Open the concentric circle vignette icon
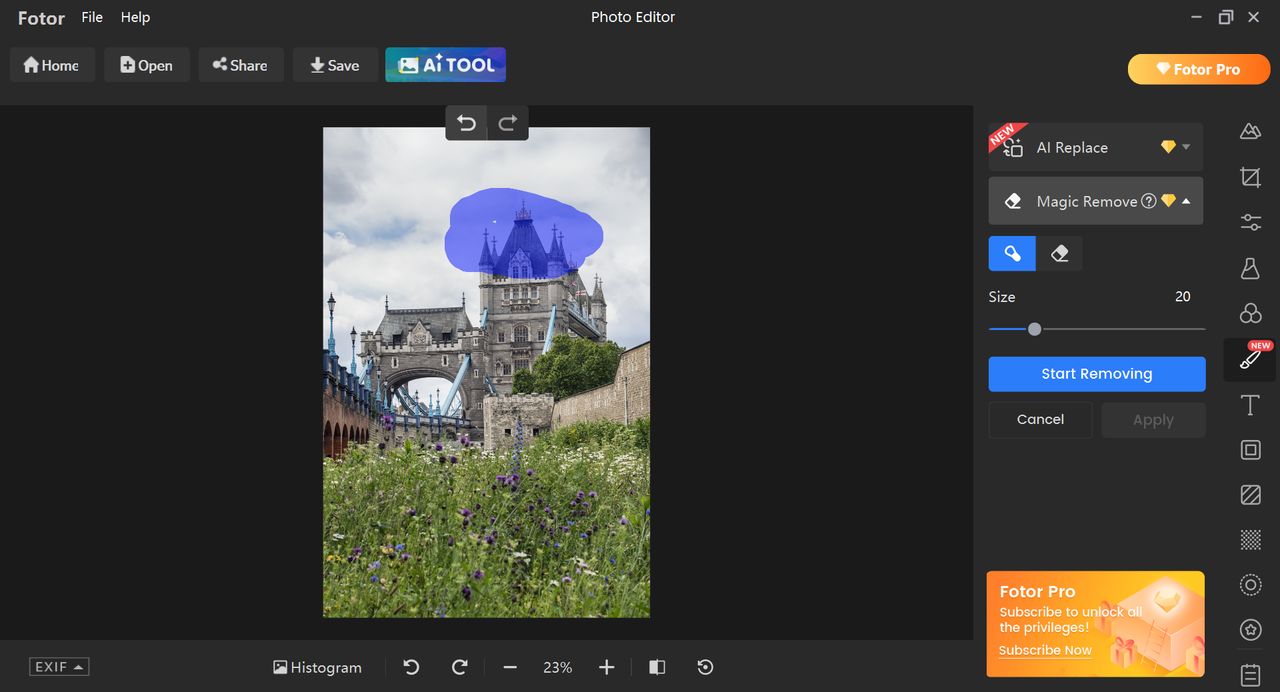This screenshot has height=692, width=1280. [x=1250, y=585]
